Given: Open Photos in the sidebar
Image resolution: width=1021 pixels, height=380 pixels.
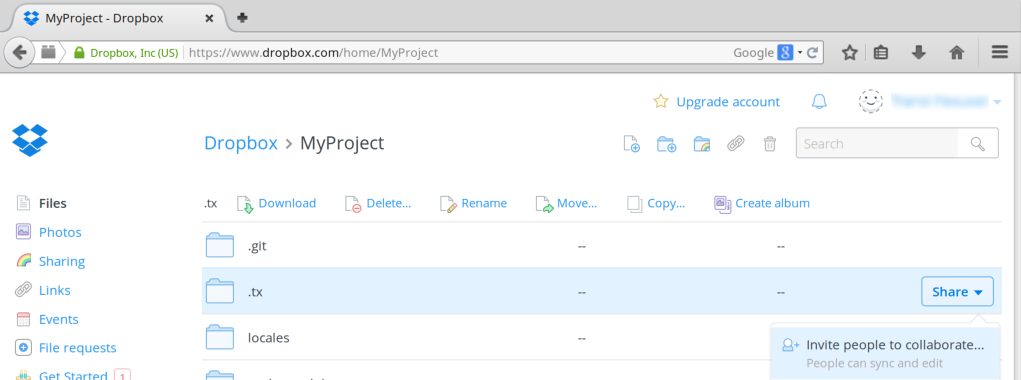Looking at the screenshot, I should click(60, 232).
